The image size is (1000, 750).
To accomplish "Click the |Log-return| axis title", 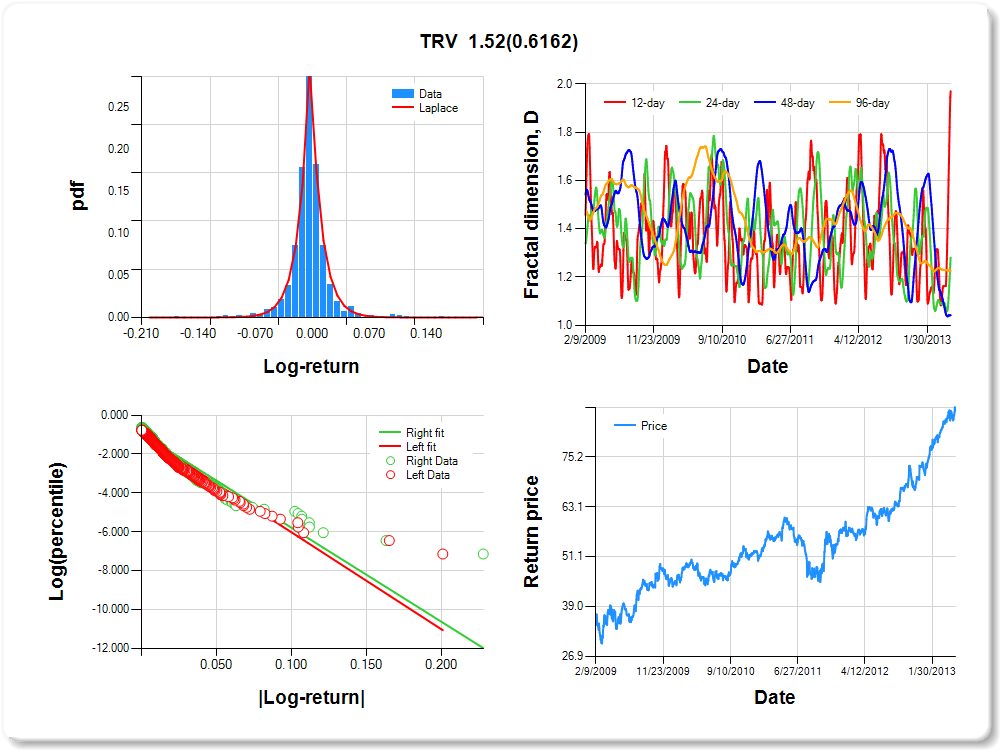I will pyautogui.click(x=311, y=697).
